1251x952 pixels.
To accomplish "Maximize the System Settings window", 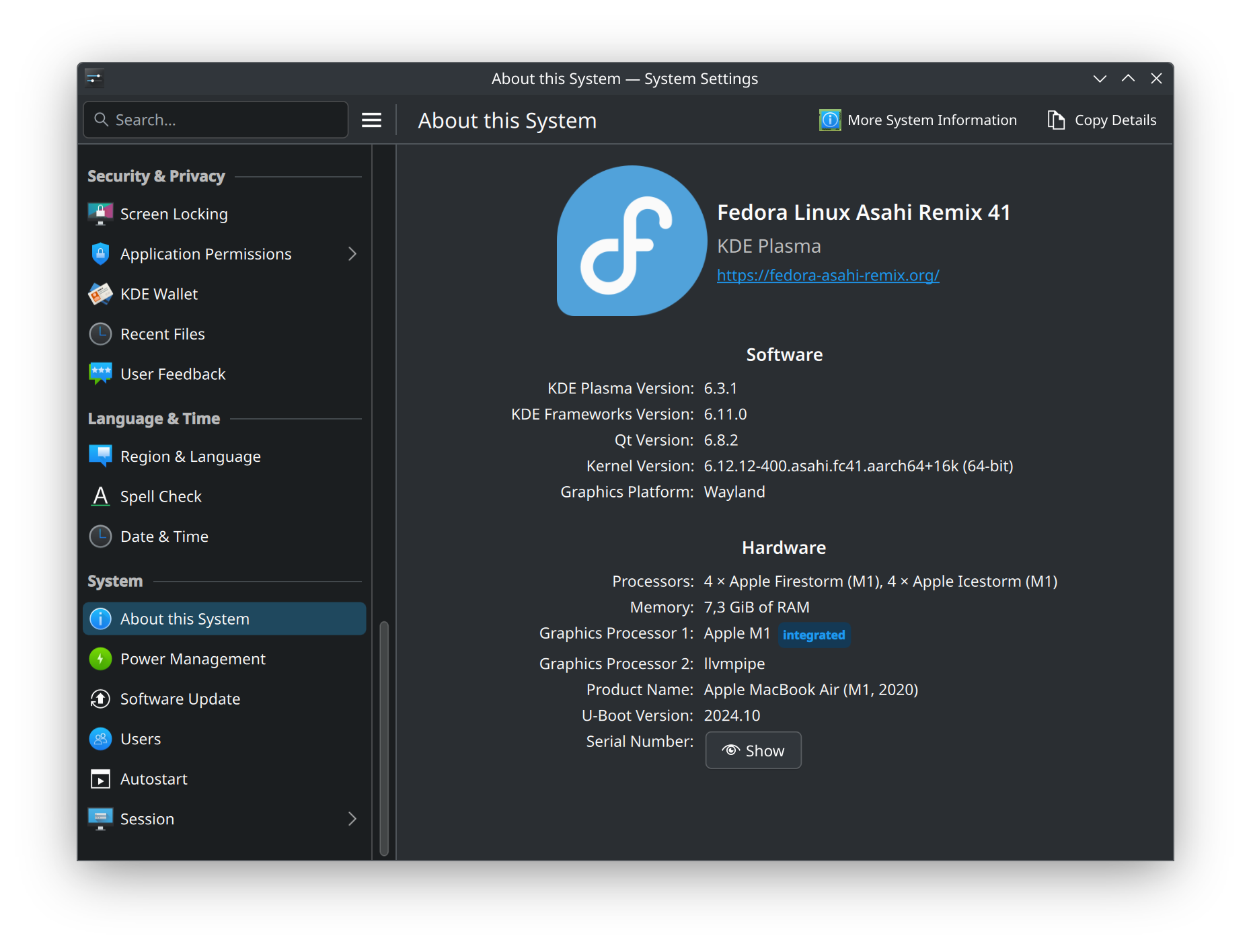I will tap(1128, 79).
